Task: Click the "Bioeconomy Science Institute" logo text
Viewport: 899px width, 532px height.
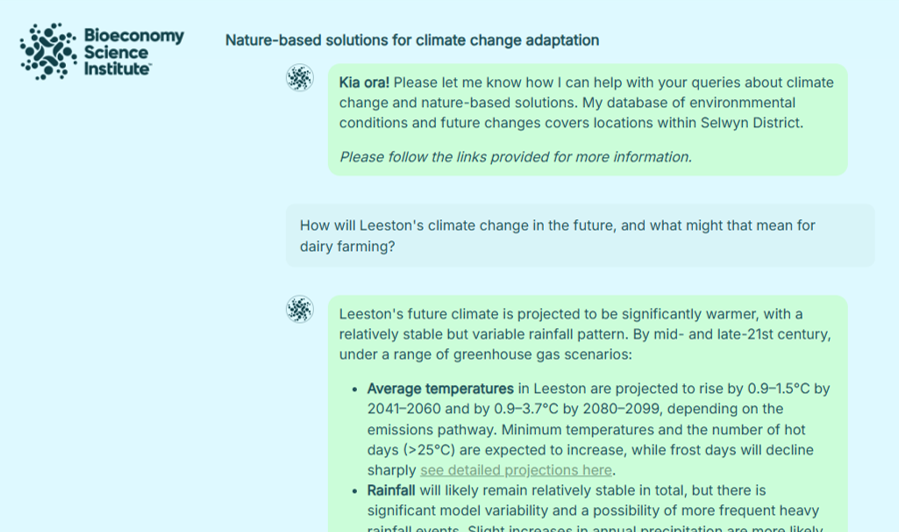Action: click(133, 52)
